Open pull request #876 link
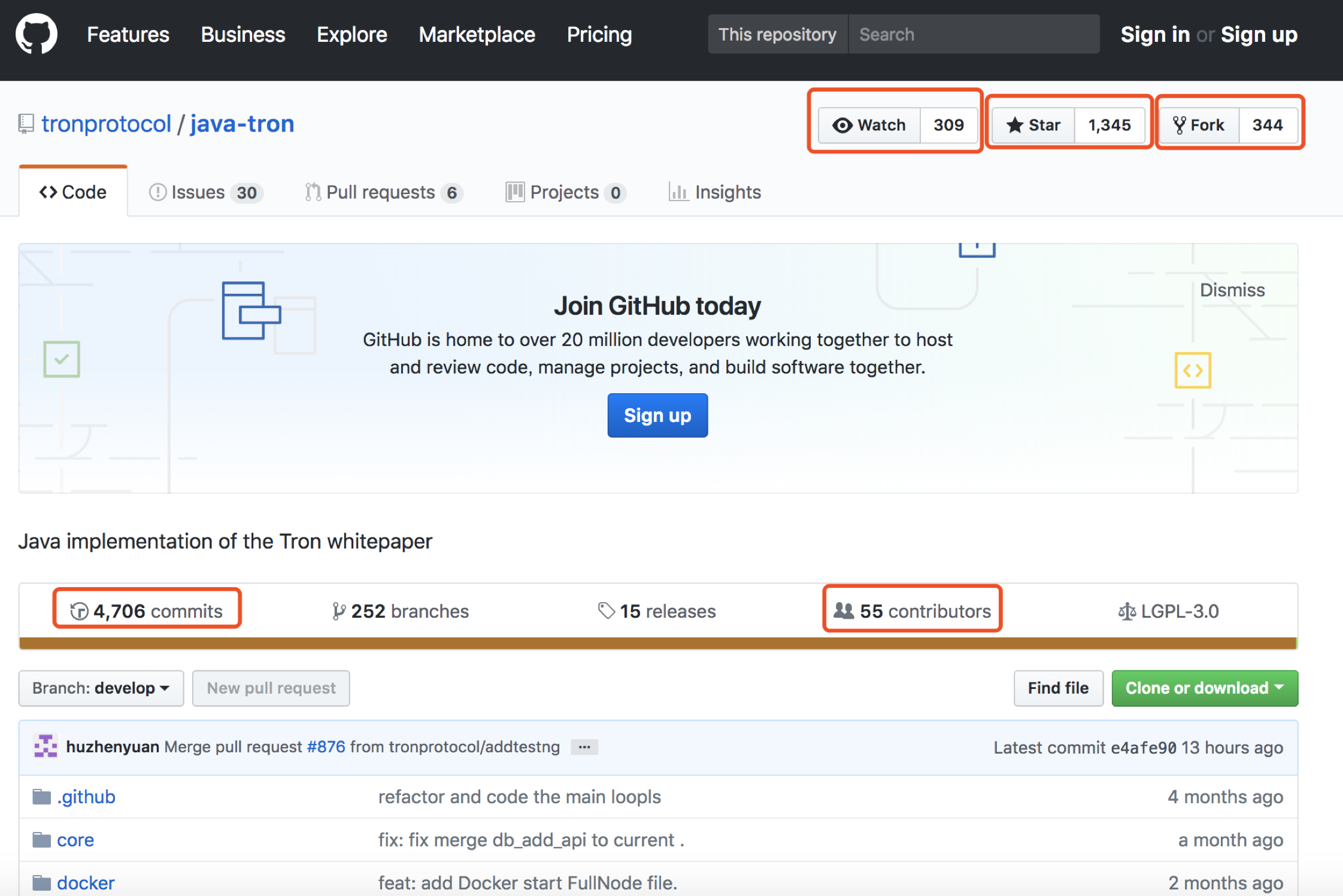Screen dimensions: 1343x896 (x=326, y=747)
